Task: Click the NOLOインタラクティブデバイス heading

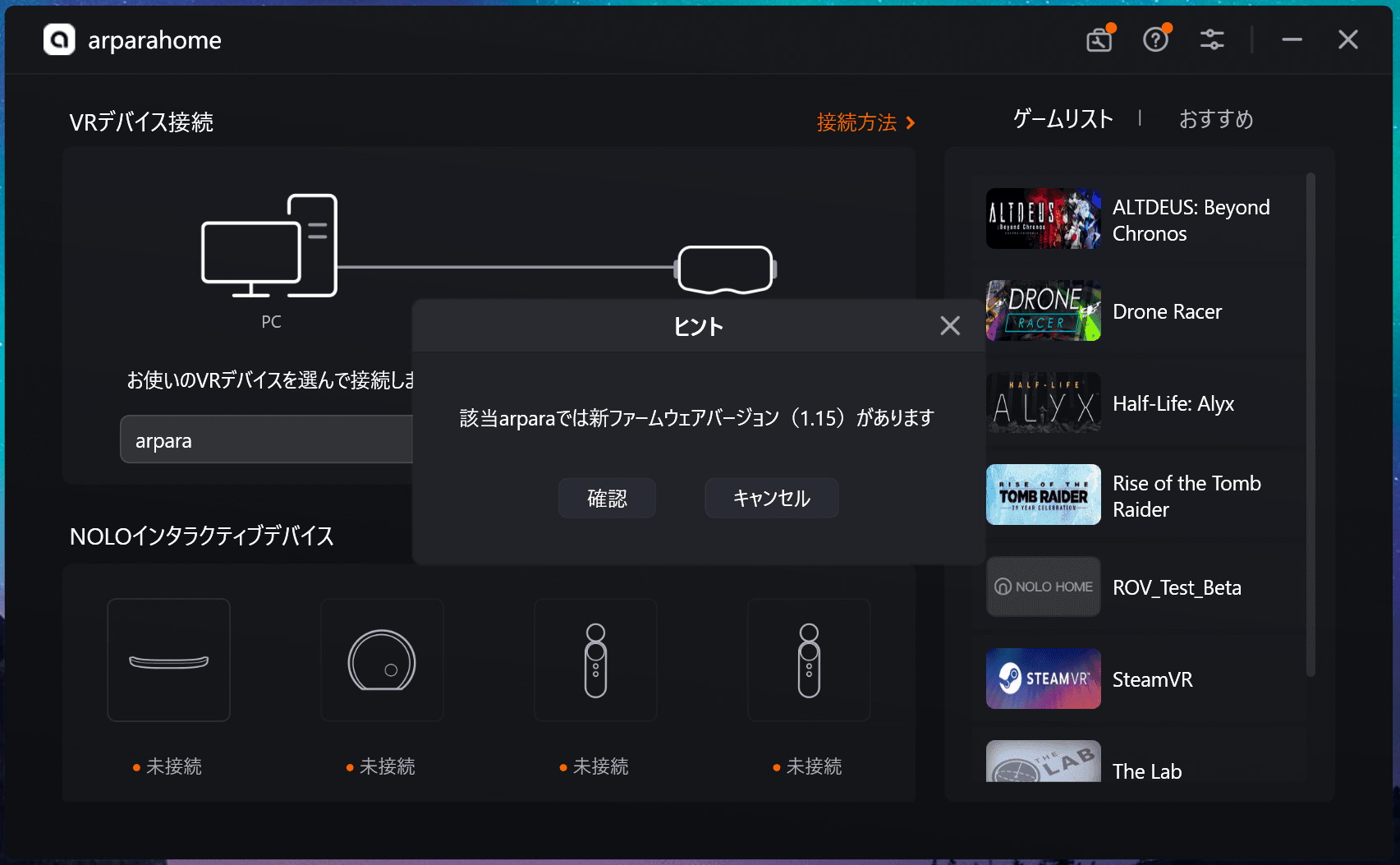Action: coord(202,536)
